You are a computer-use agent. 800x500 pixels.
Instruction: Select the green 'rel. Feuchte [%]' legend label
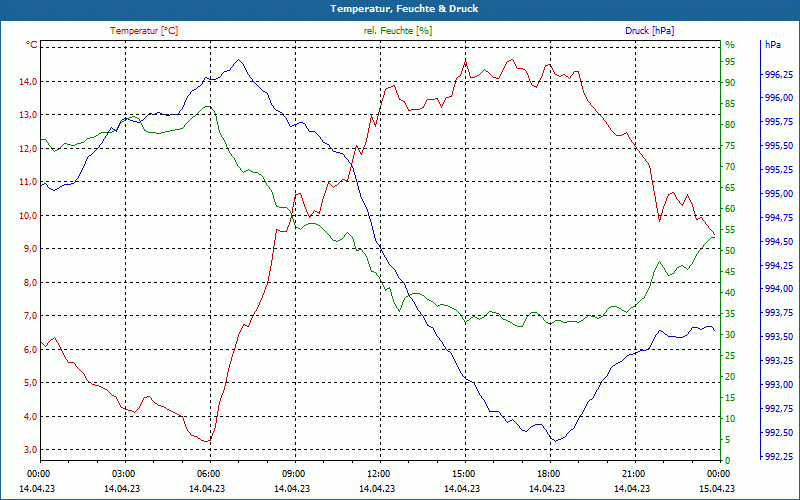(x=398, y=31)
